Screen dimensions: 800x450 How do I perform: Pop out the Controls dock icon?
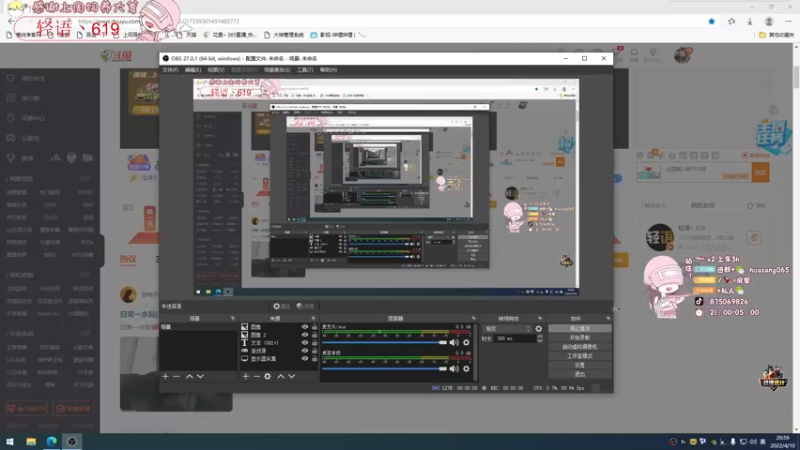[608, 318]
